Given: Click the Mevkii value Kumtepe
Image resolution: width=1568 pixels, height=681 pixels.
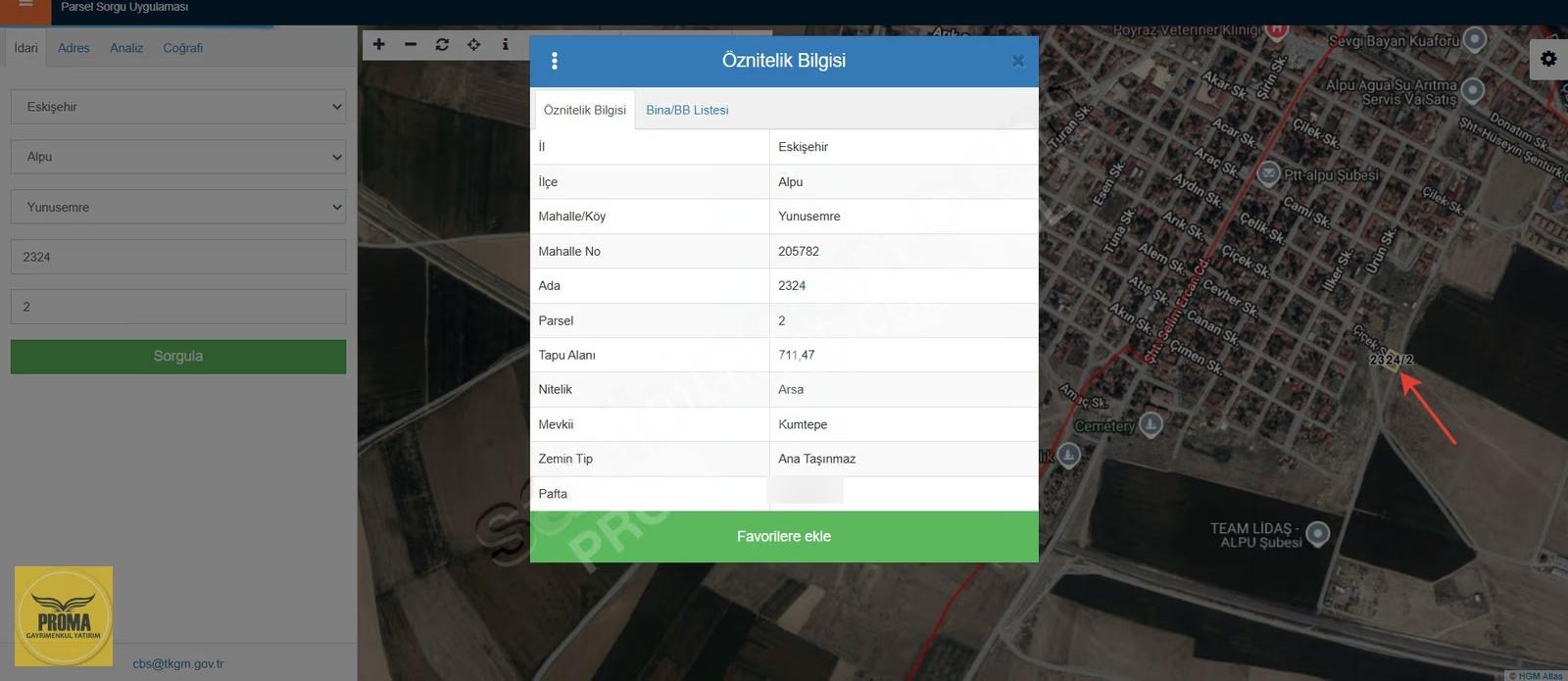Looking at the screenshot, I should click(x=803, y=424).
